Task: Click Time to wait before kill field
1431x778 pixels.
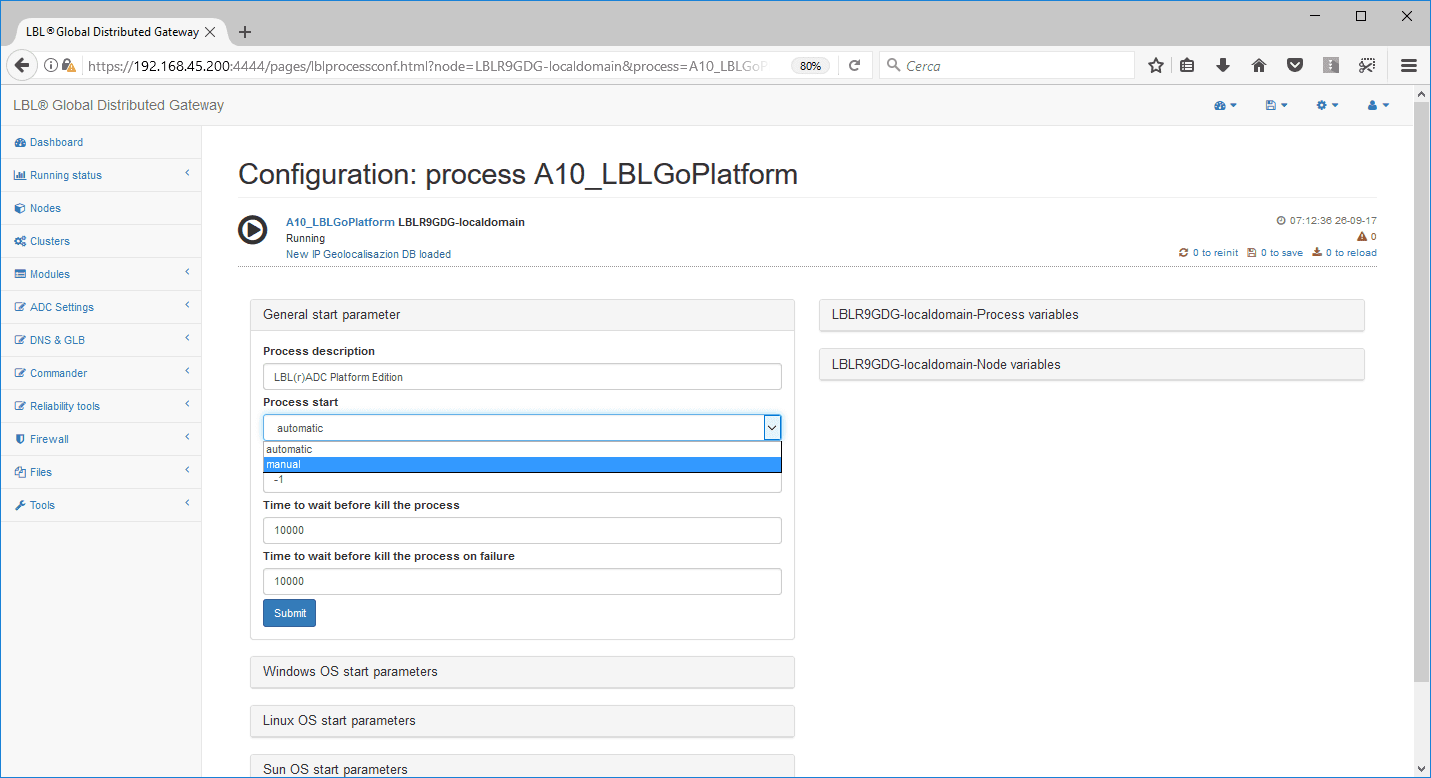Action: pyautogui.click(x=522, y=530)
